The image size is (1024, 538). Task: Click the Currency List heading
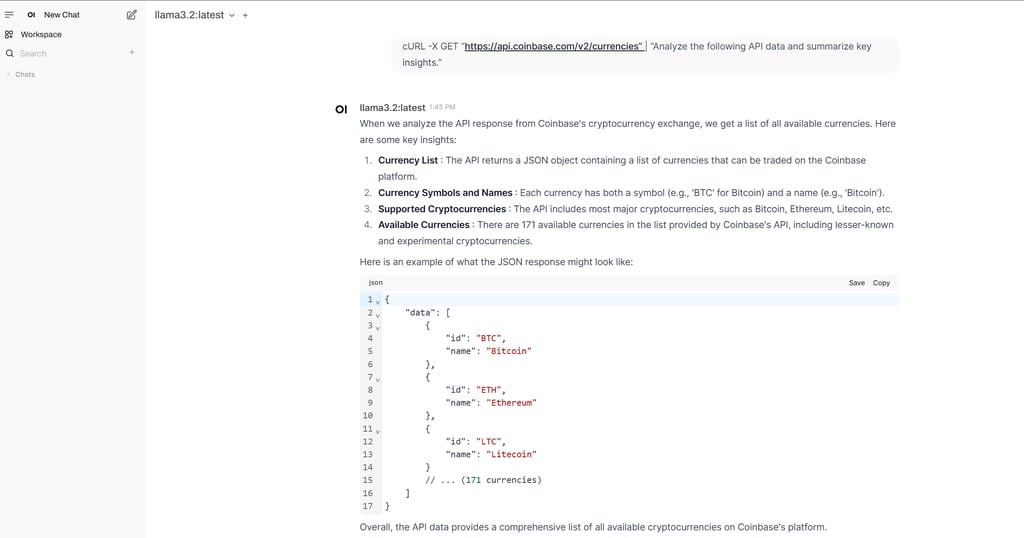coord(408,161)
